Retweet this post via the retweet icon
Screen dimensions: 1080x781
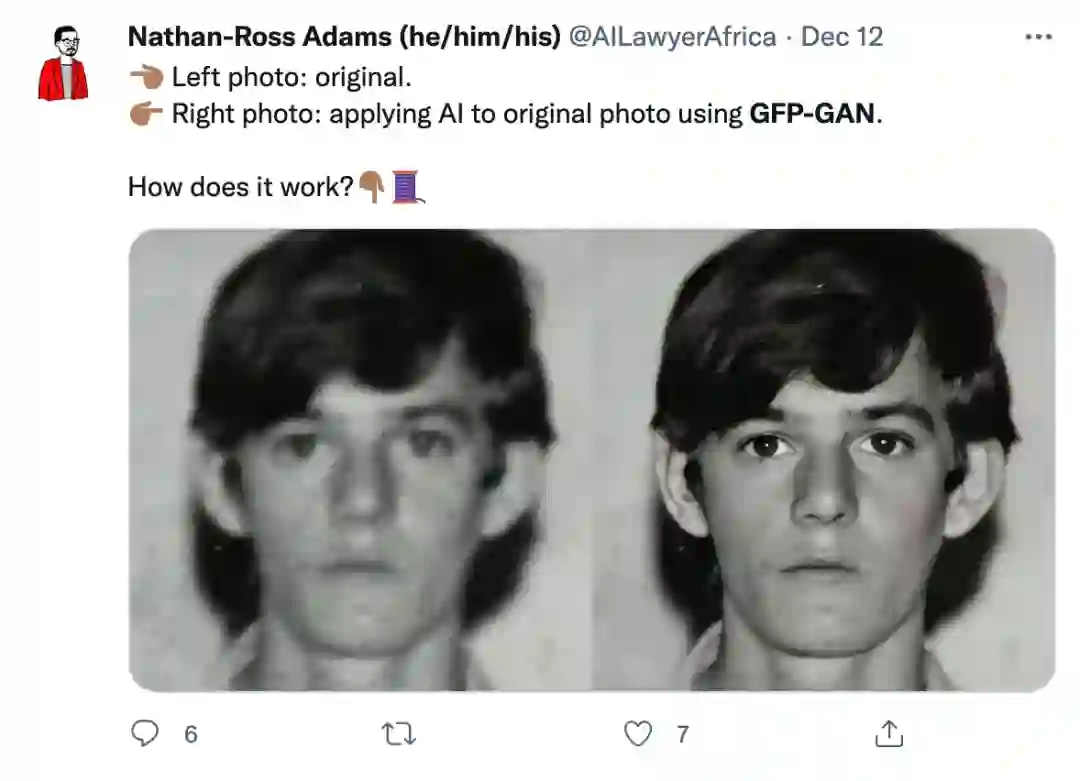click(x=399, y=734)
